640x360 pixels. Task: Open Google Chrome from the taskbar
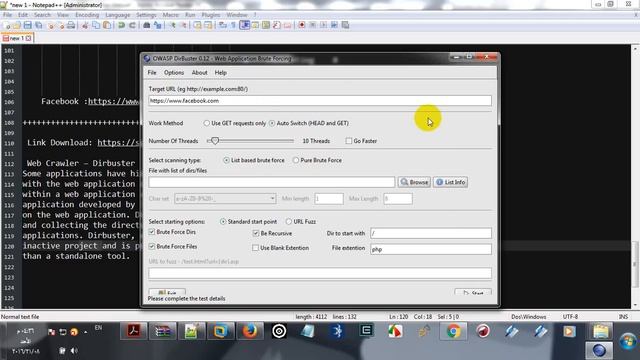(453, 331)
